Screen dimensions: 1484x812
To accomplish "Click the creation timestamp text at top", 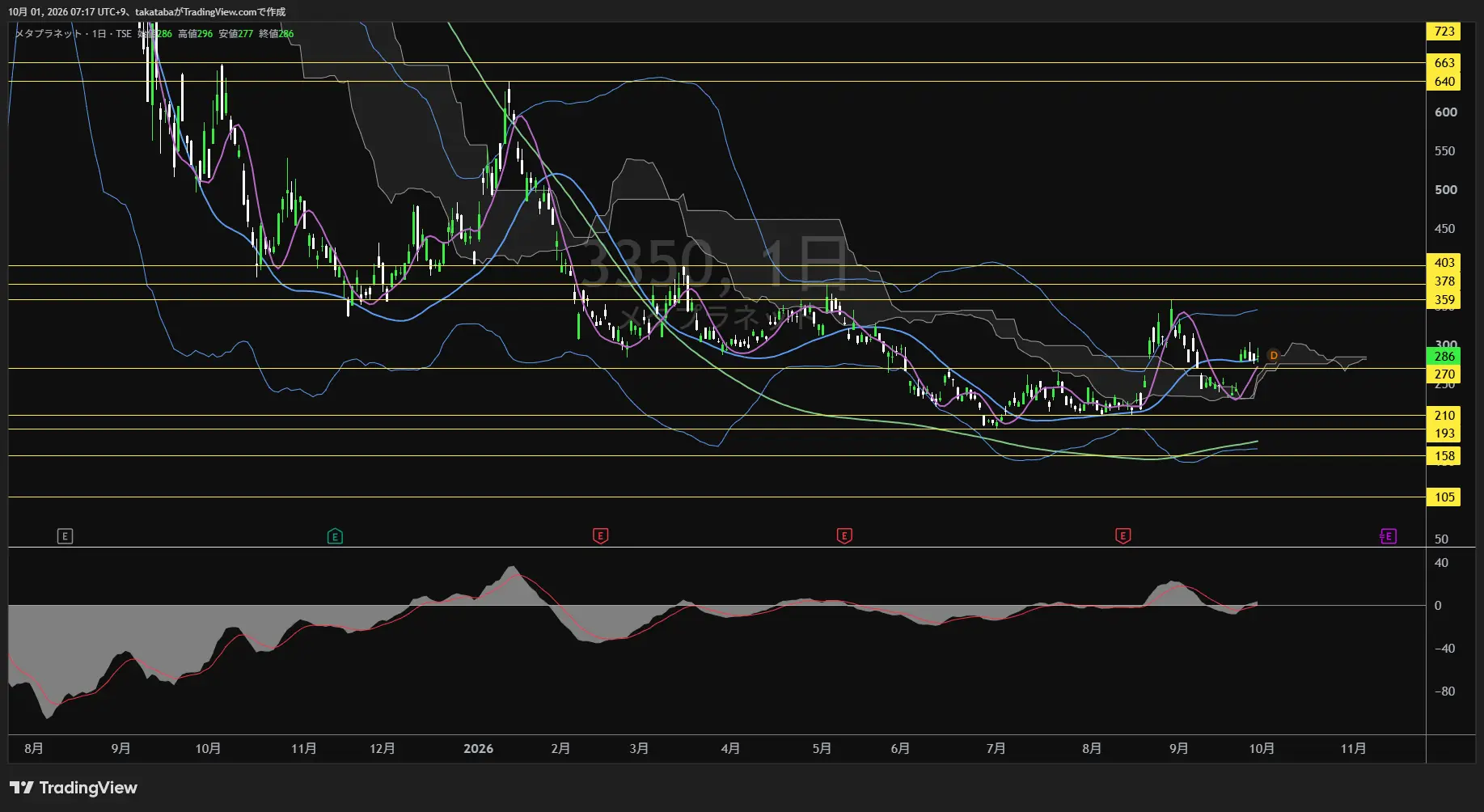I will [146, 12].
